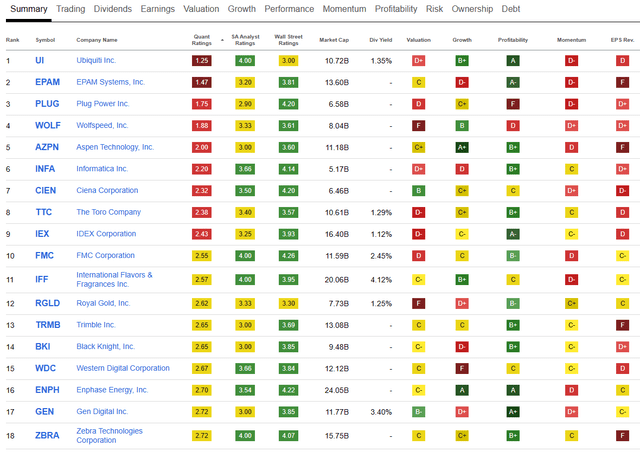This screenshot has height=452, width=640.
Task: Click ENPH's 24.05B market cap value
Action: pos(337,390)
